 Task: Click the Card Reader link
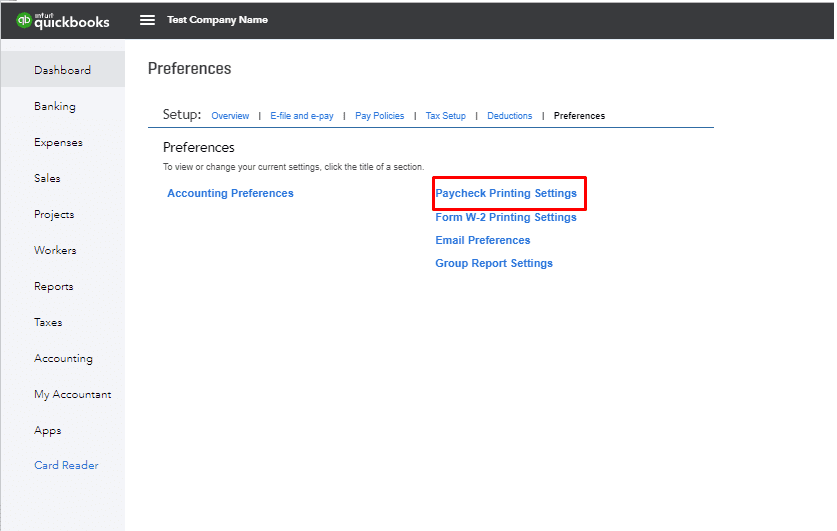pos(66,465)
